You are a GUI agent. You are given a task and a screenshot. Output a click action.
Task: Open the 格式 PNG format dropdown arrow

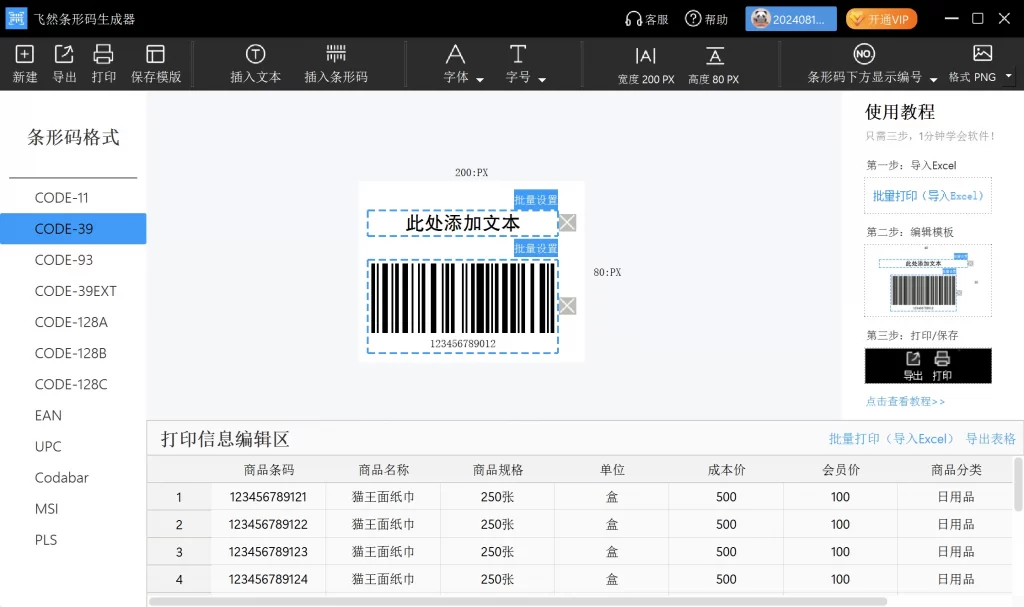[x=1008, y=76]
